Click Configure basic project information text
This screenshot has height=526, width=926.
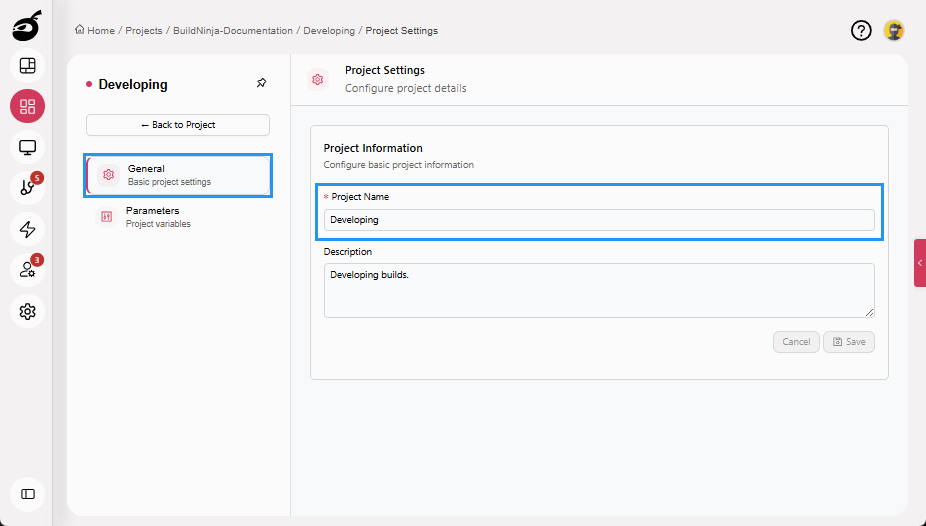tap(399, 165)
